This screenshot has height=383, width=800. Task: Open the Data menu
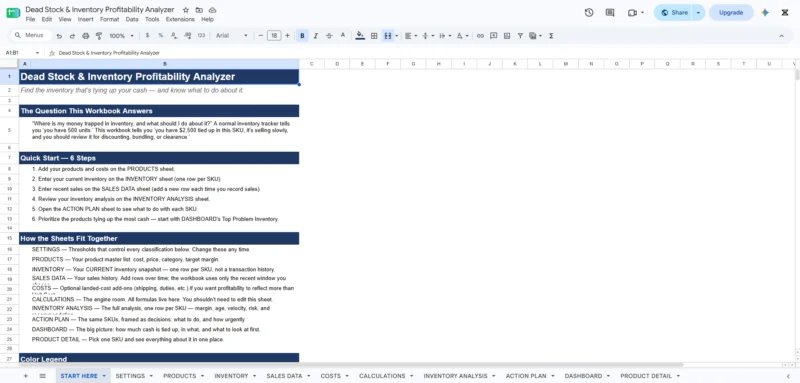click(x=132, y=19)
